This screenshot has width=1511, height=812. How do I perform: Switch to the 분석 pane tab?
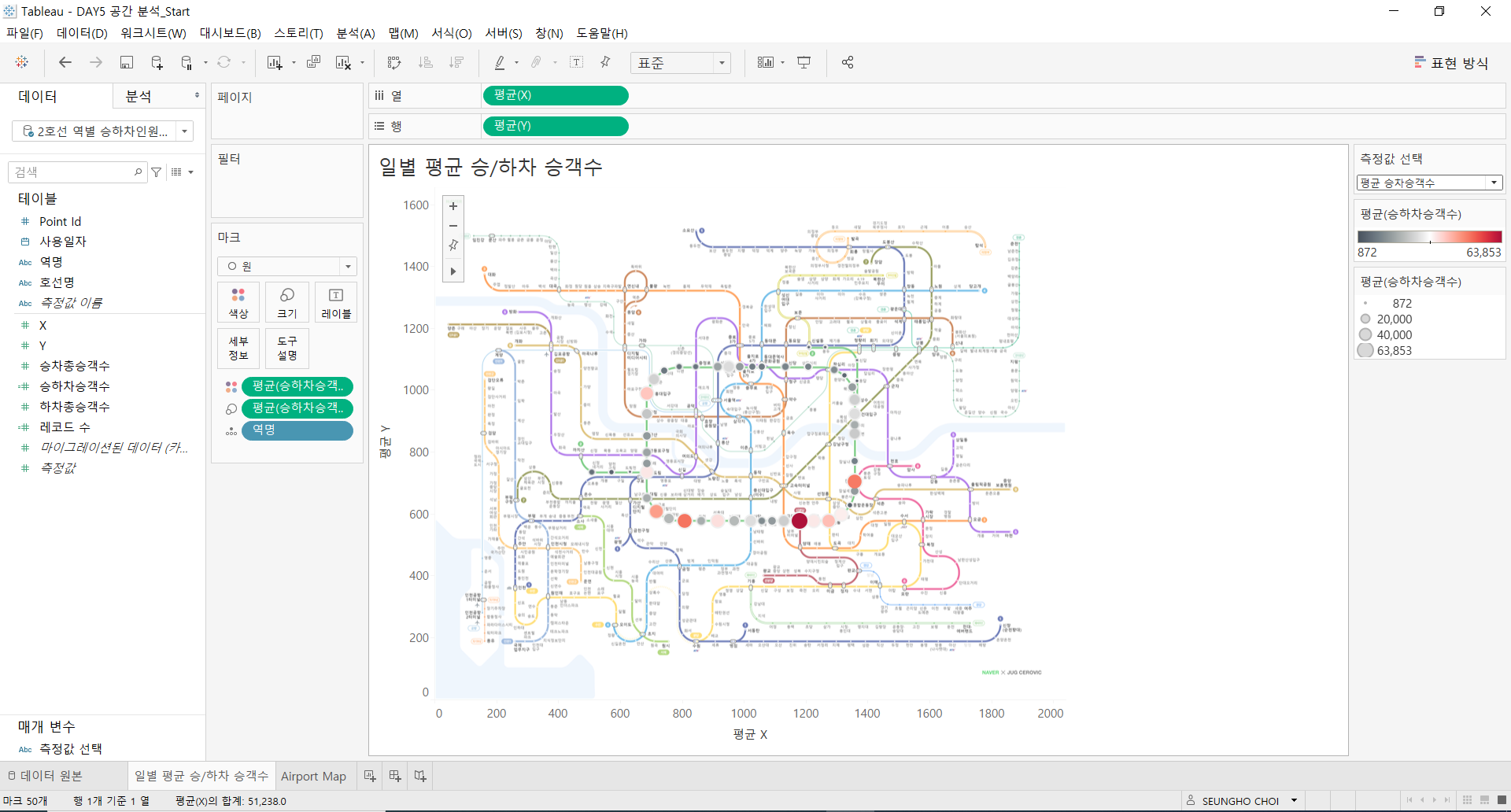pos(139,96)
